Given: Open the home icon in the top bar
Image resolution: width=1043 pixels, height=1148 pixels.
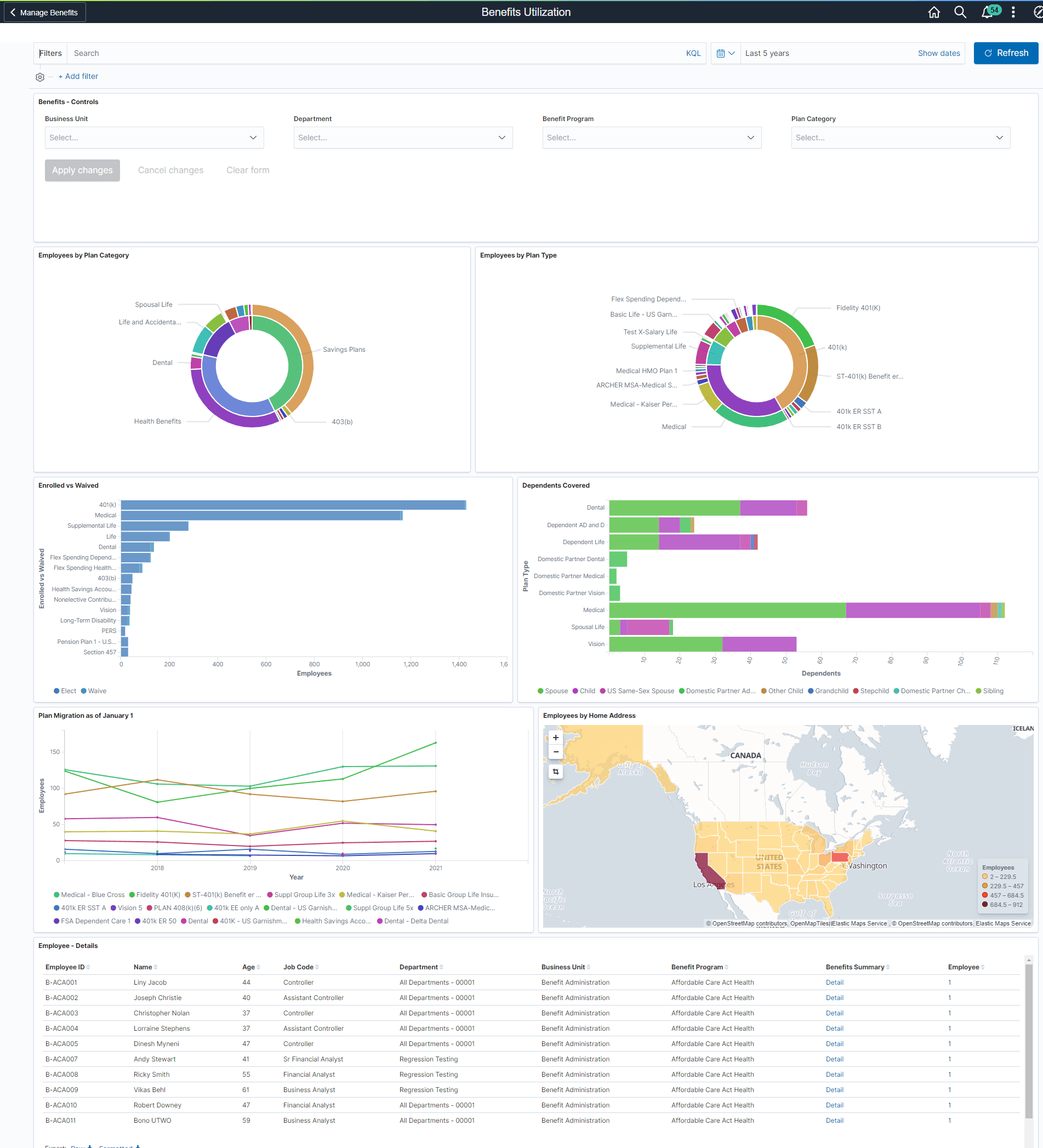Looking at the screenshot, I should tap(933, 12).
